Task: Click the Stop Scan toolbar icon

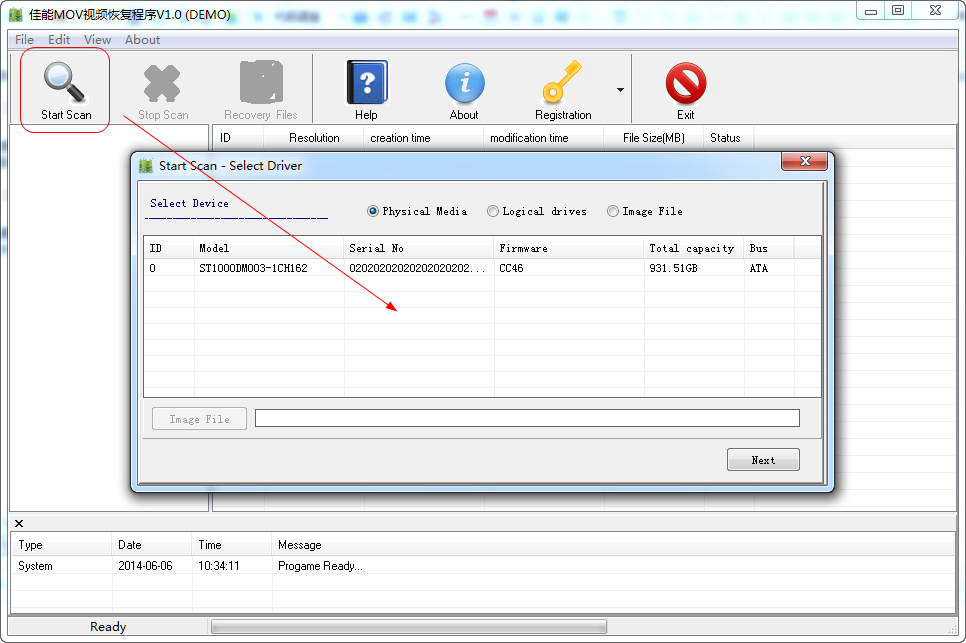Action: pyautogui.click(x=162, y=83)
